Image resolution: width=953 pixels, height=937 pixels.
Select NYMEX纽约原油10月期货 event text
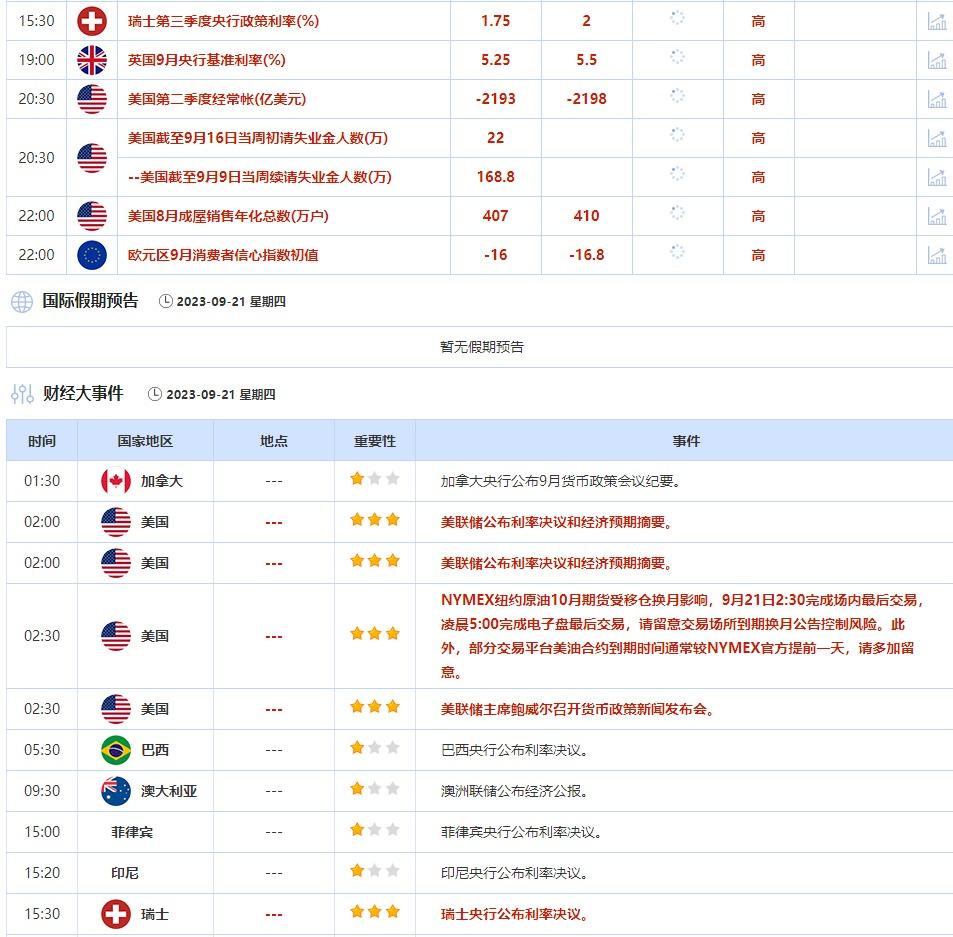click(x=682, y=636)
